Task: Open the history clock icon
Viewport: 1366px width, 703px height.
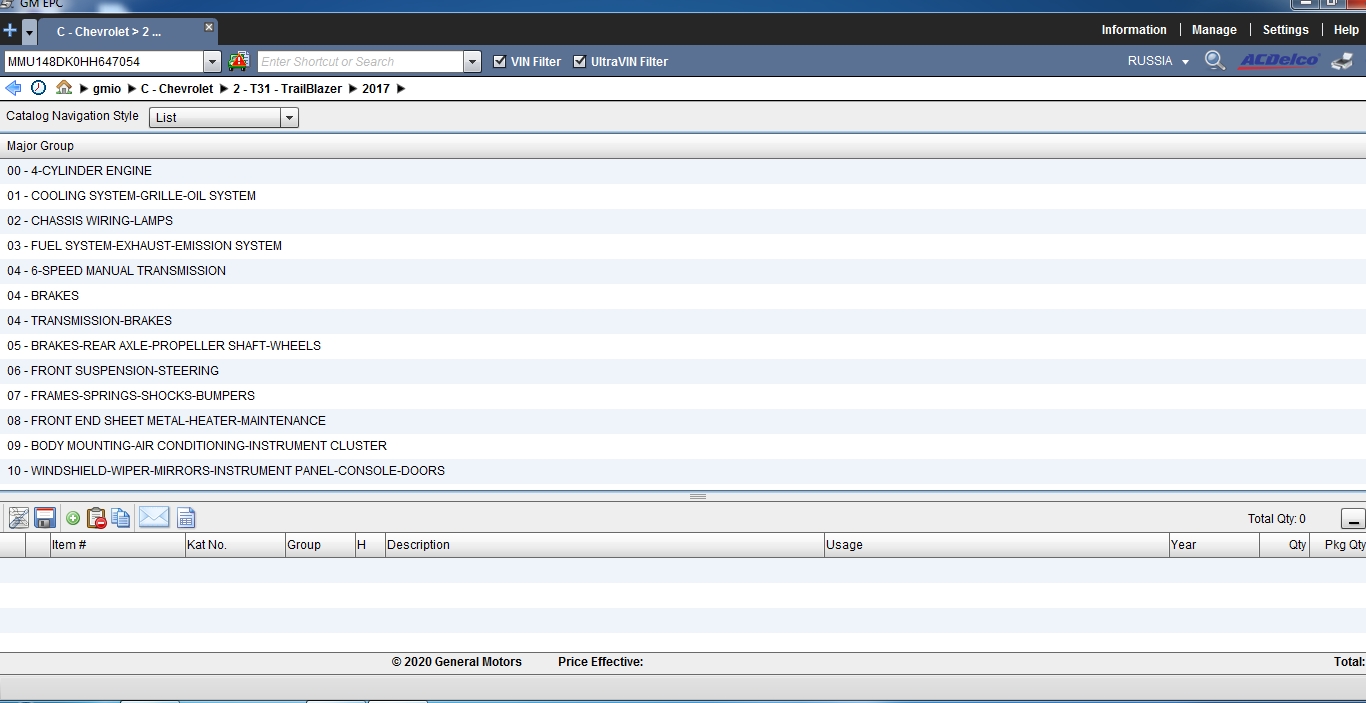Action: [38, 88]
